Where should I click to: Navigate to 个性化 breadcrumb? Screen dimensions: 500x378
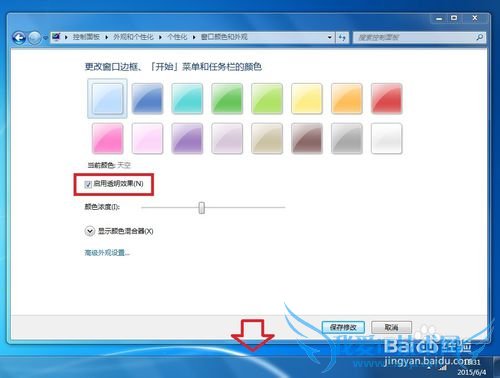click(x=177, y=37)
